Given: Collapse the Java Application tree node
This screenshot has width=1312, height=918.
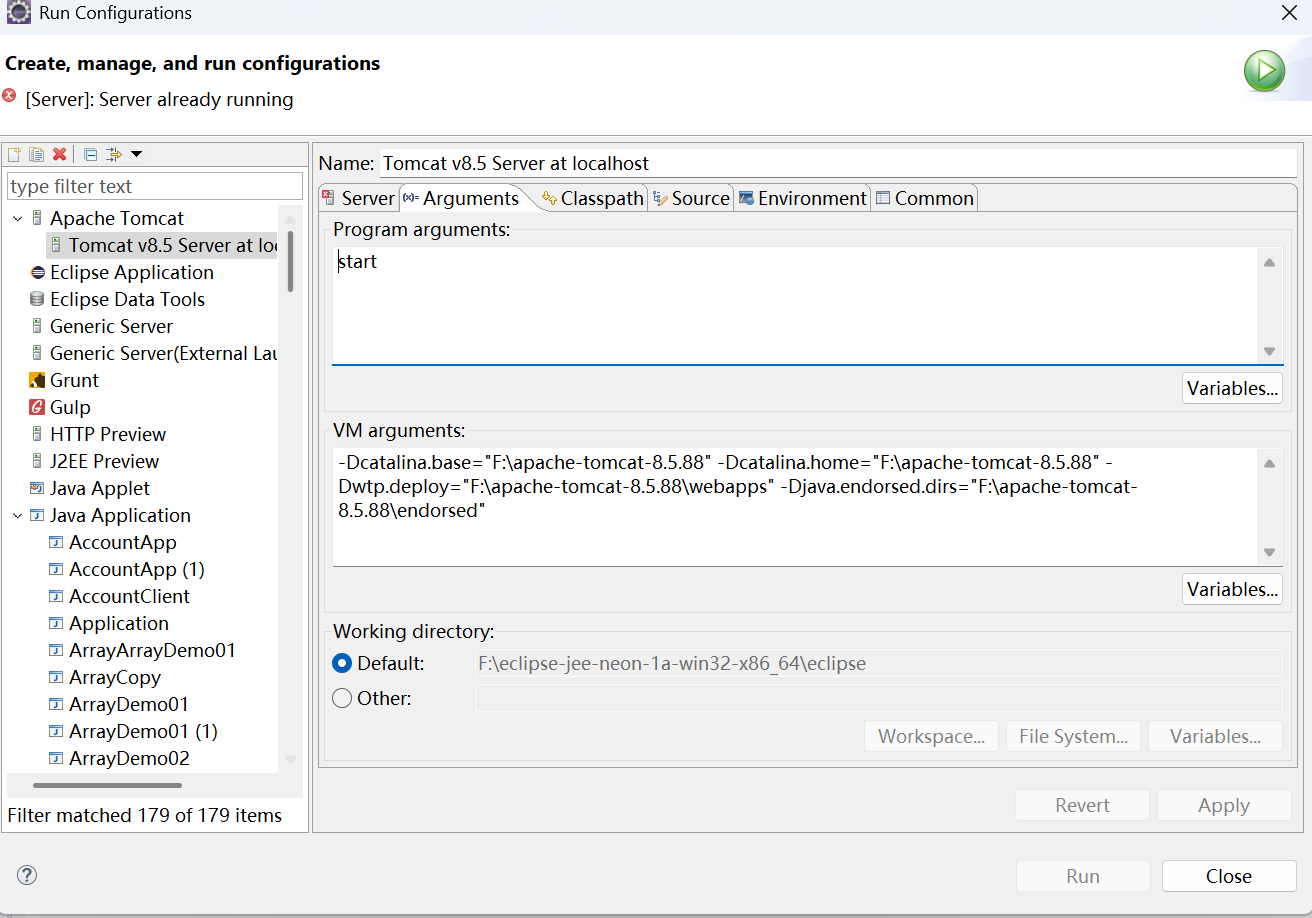Looking at the screenshot, I should click(x=17, y=515).
